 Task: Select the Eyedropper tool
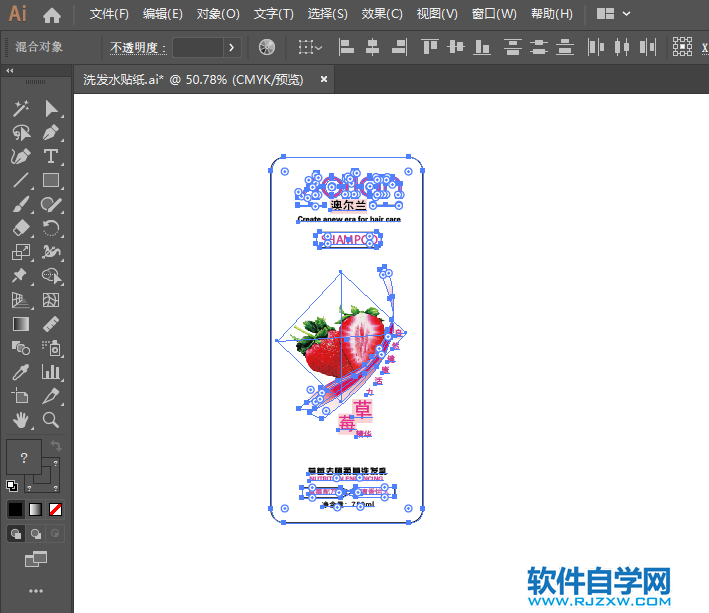click(21, 372)
